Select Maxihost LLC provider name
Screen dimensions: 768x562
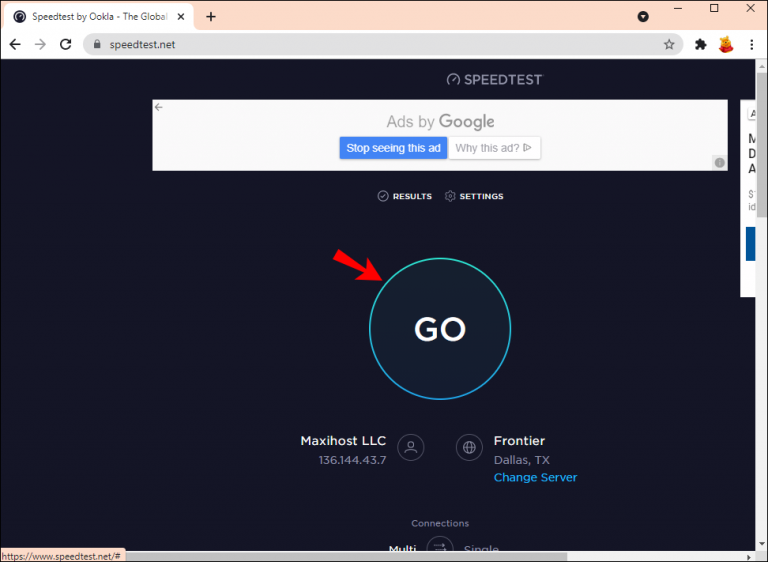[x=343, y=440]
